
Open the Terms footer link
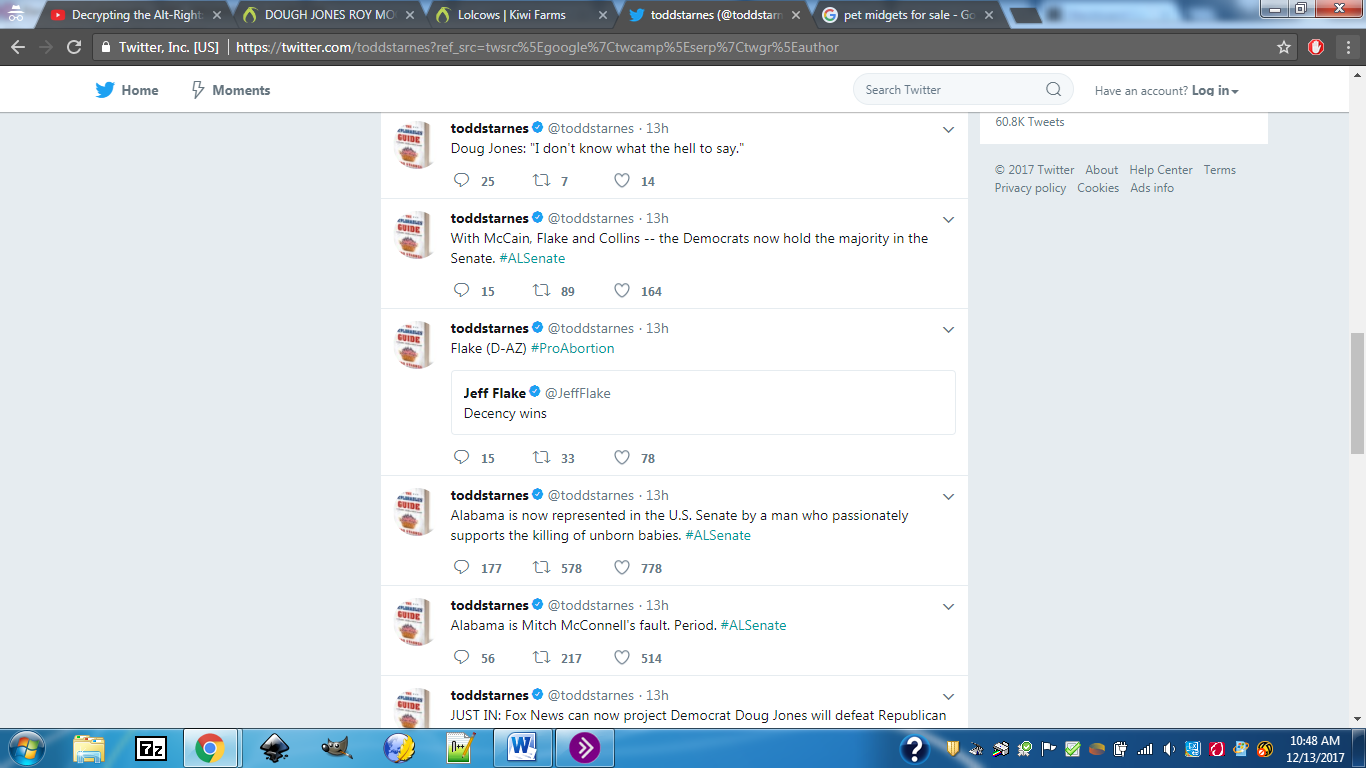click(x=1220, y=170)
